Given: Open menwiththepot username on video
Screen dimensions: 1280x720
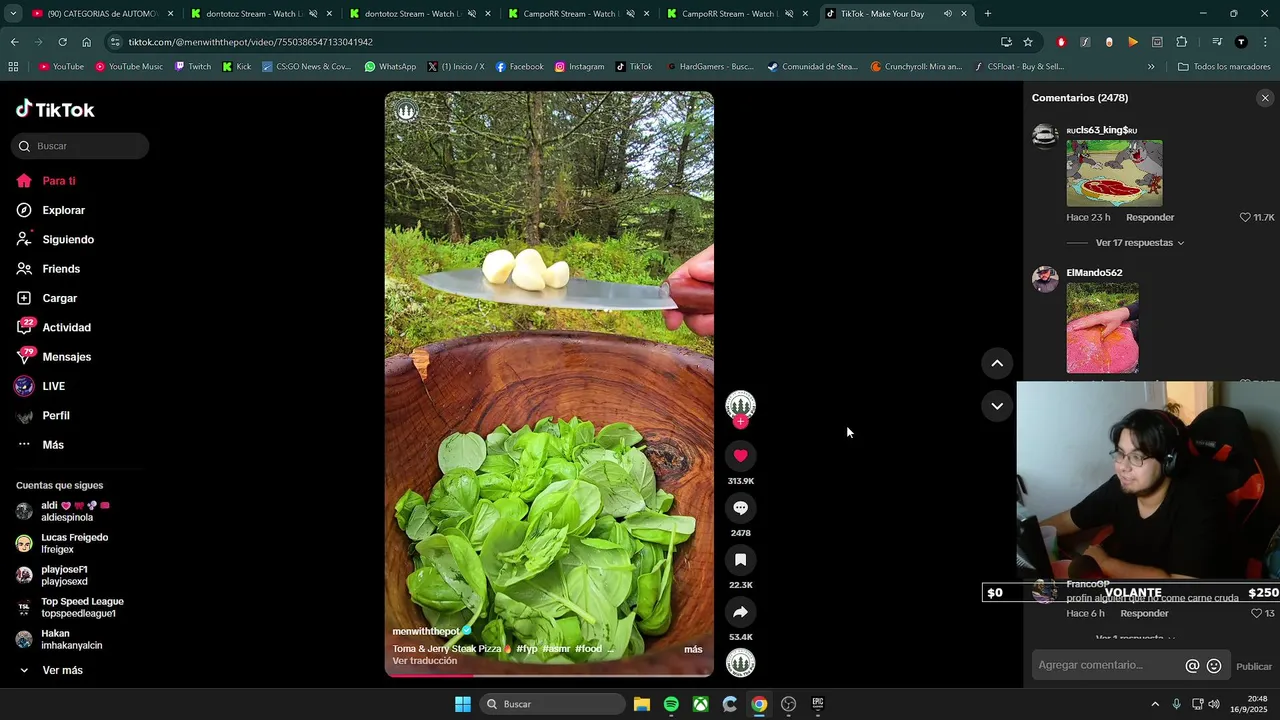Looking at the screenshot, I should click(426, 632).
